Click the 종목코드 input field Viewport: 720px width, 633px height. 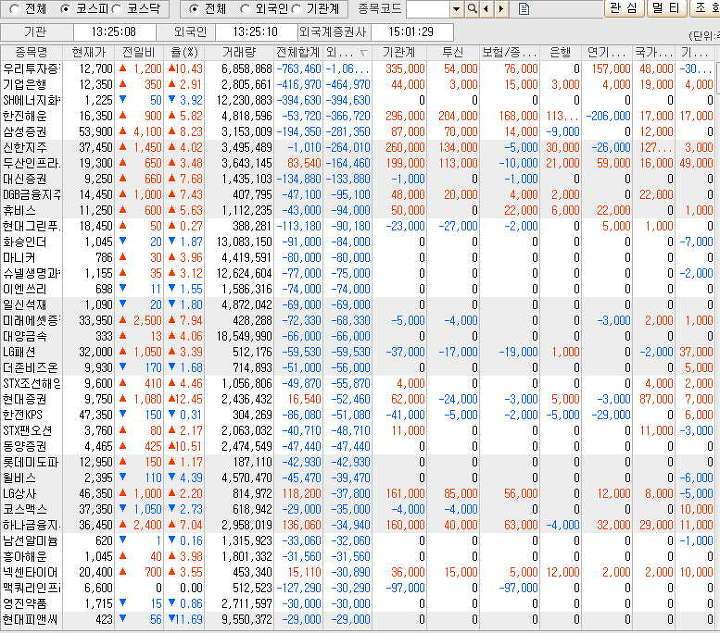tap(428, 9)
